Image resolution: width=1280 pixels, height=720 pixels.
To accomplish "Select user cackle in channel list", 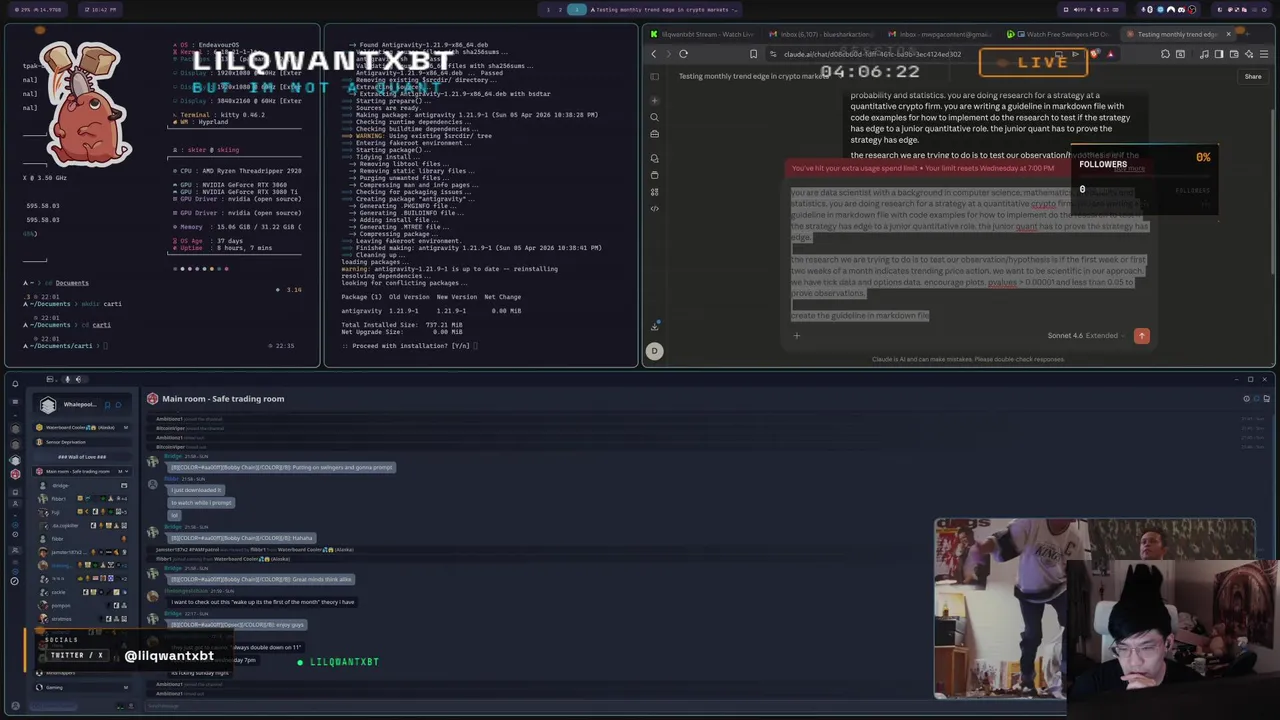I will coord(59,592).
